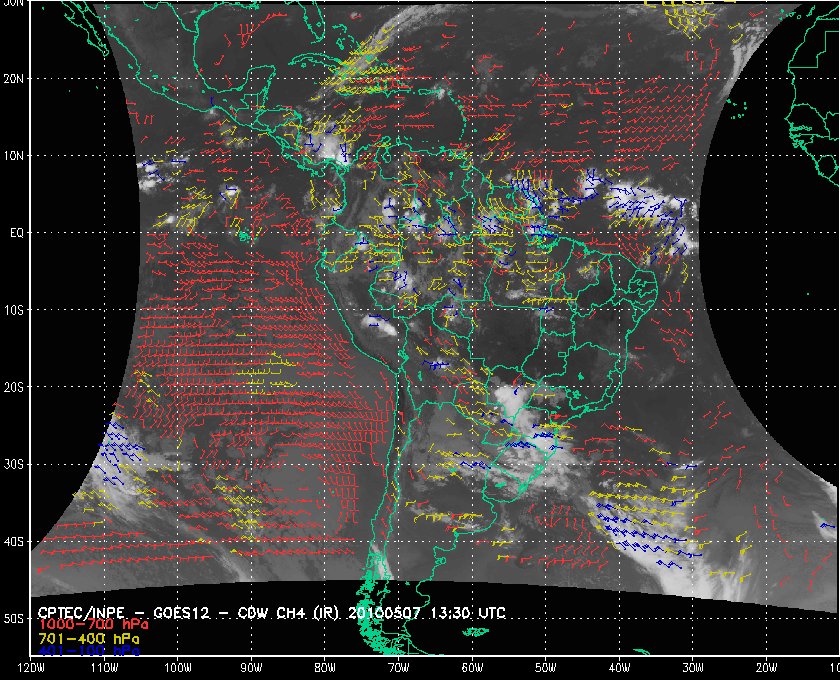The height and width of the screenshot is (680, 840).
Task: Click the 30S latitude label
Action: [14, 465]
